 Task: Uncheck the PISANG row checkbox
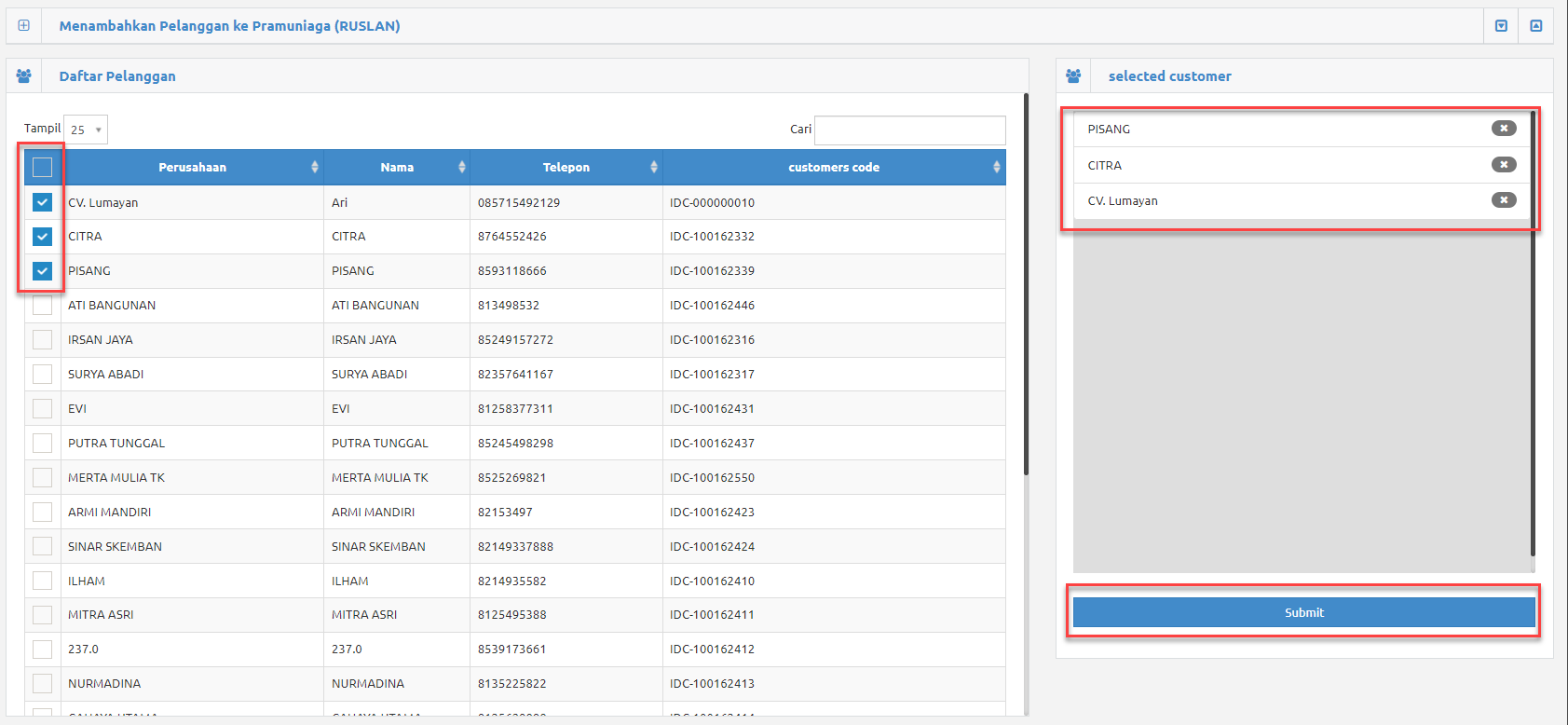pos(42,271)
